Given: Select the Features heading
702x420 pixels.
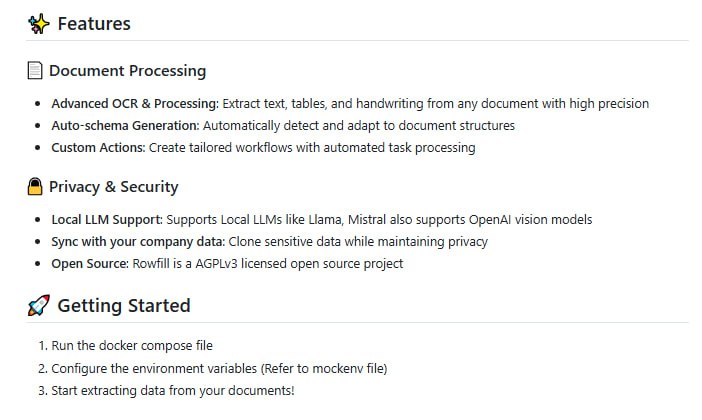Looking at the screenshot, I should (94, 23).
